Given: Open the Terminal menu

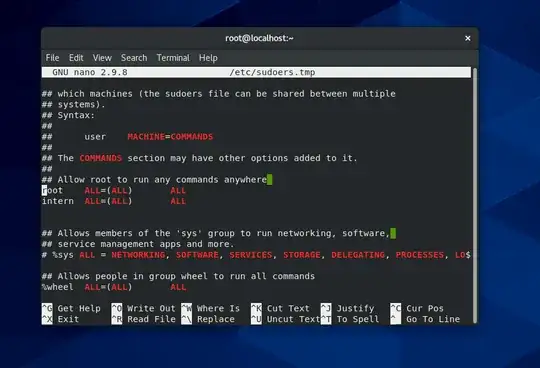Looking at the screenshot, I should (173, 58).
